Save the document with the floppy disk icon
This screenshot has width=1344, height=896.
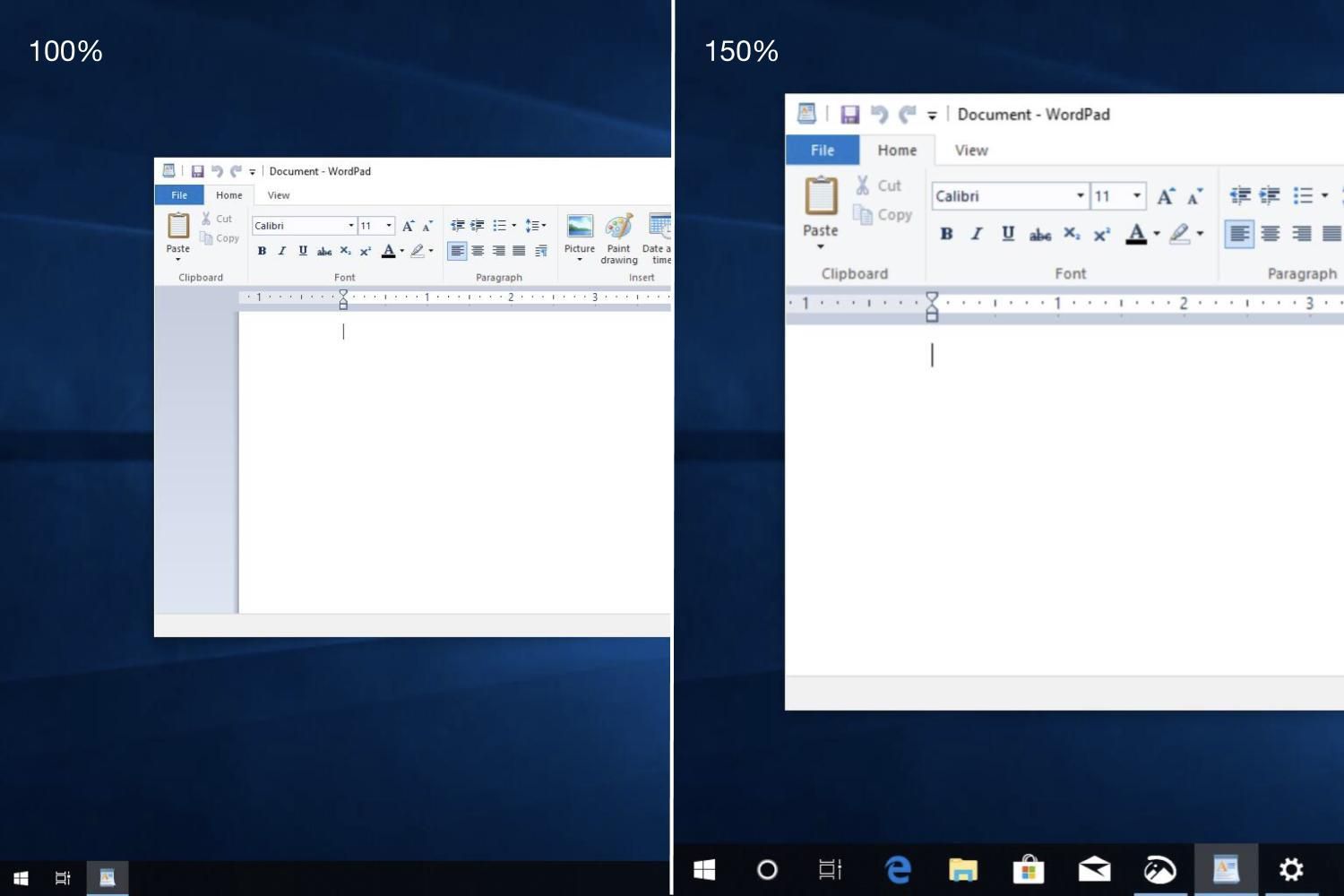(x=849, y=114)
